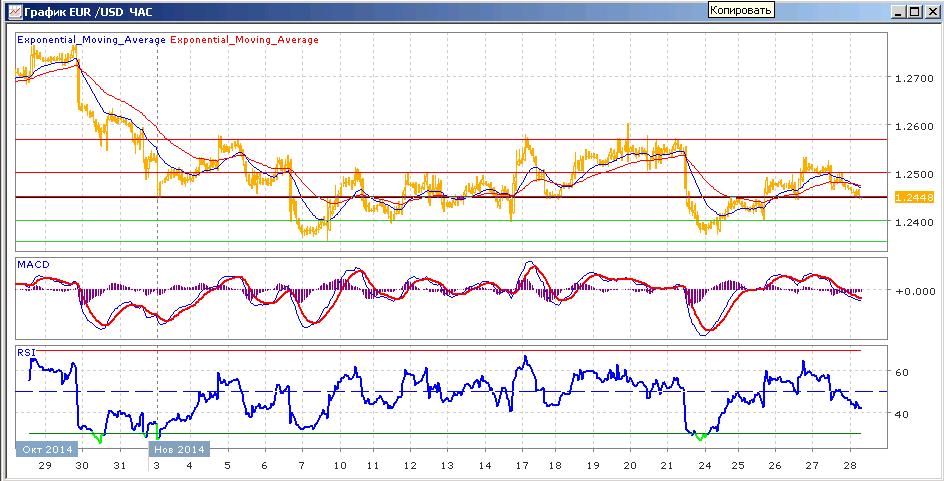The height and width of the screenshot is (481, 944).
Task: Click the Копировать button
Action: (x=741, y=10)
